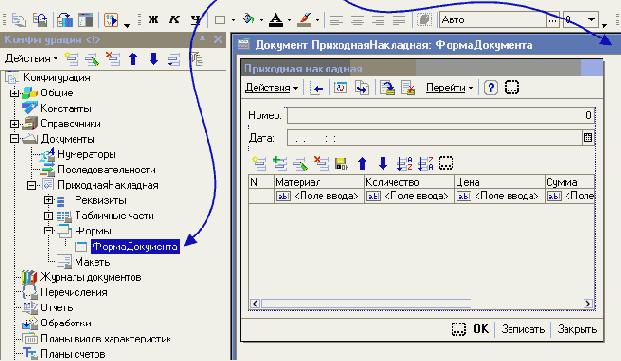Click sort ascending A-Z icon in table toolbar

point(404,163)
